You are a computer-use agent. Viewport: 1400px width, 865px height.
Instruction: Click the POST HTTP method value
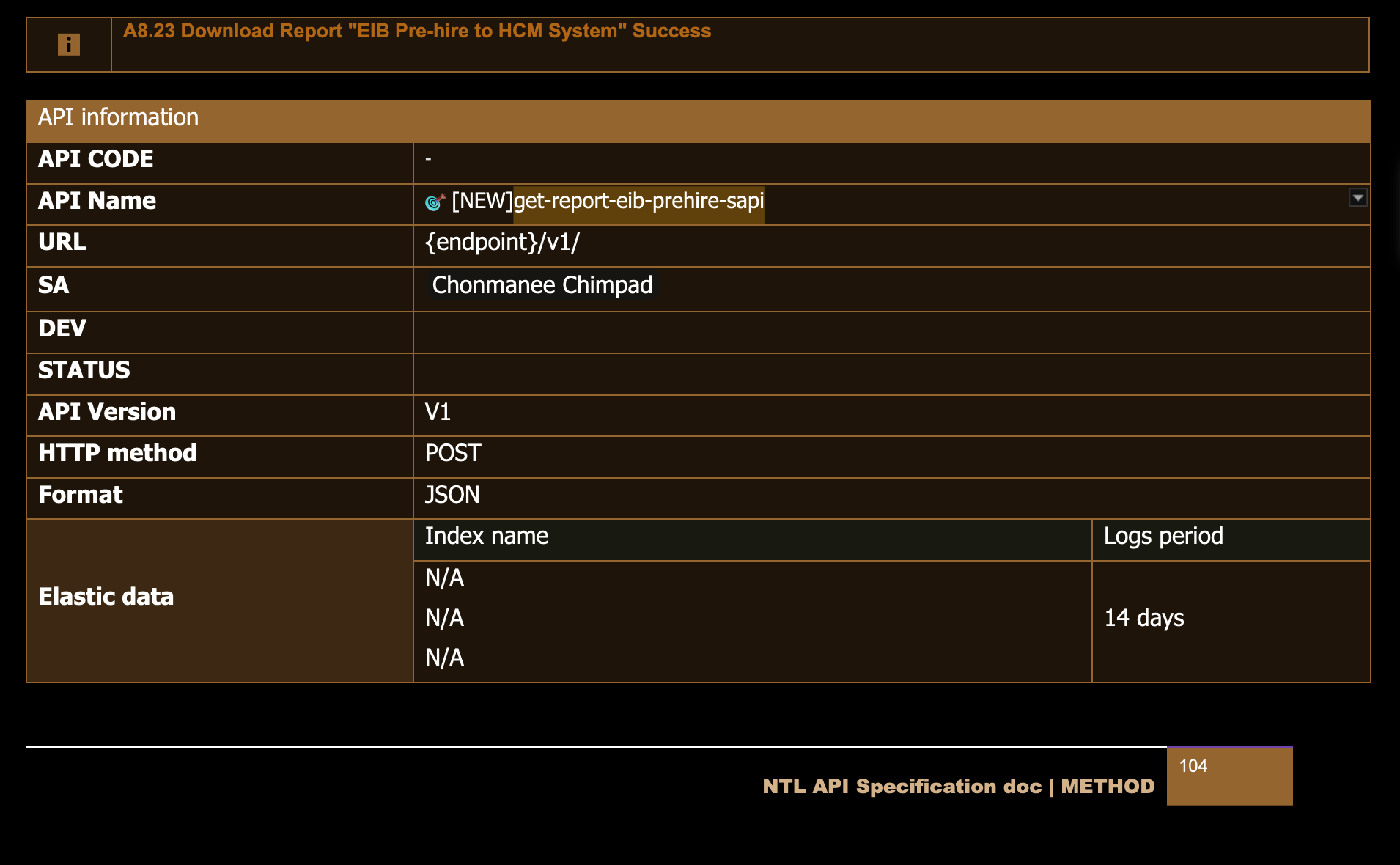click(x=453, y=453)
